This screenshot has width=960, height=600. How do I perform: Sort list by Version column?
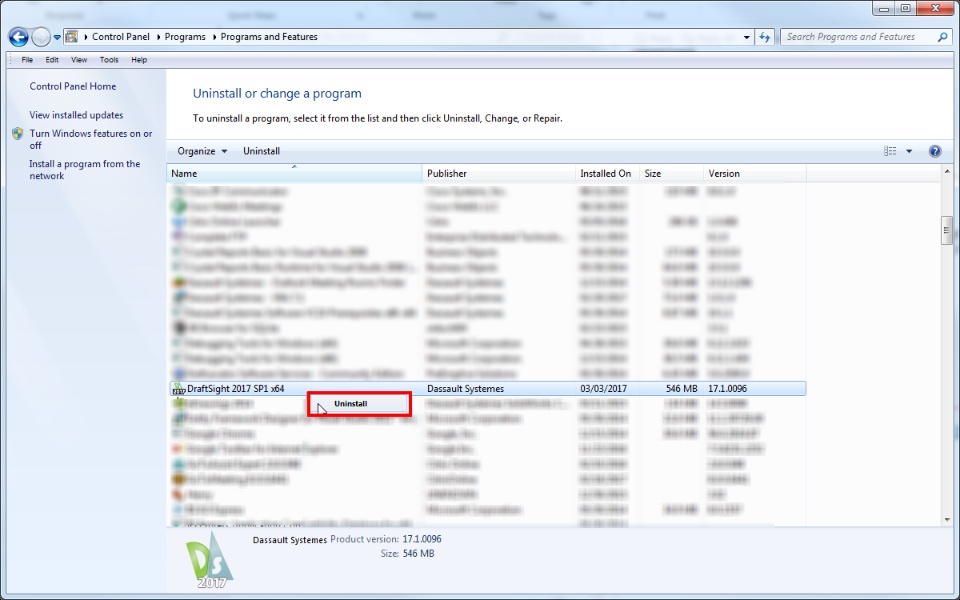pos(755,174)
